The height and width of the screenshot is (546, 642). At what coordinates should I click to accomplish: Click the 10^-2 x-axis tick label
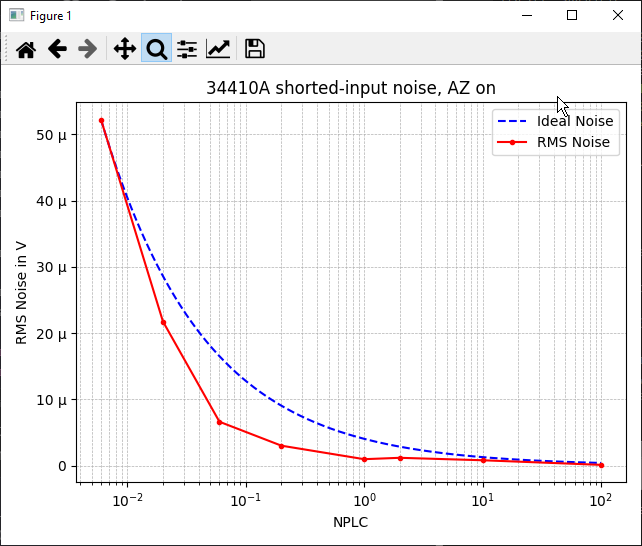[127, 500]
